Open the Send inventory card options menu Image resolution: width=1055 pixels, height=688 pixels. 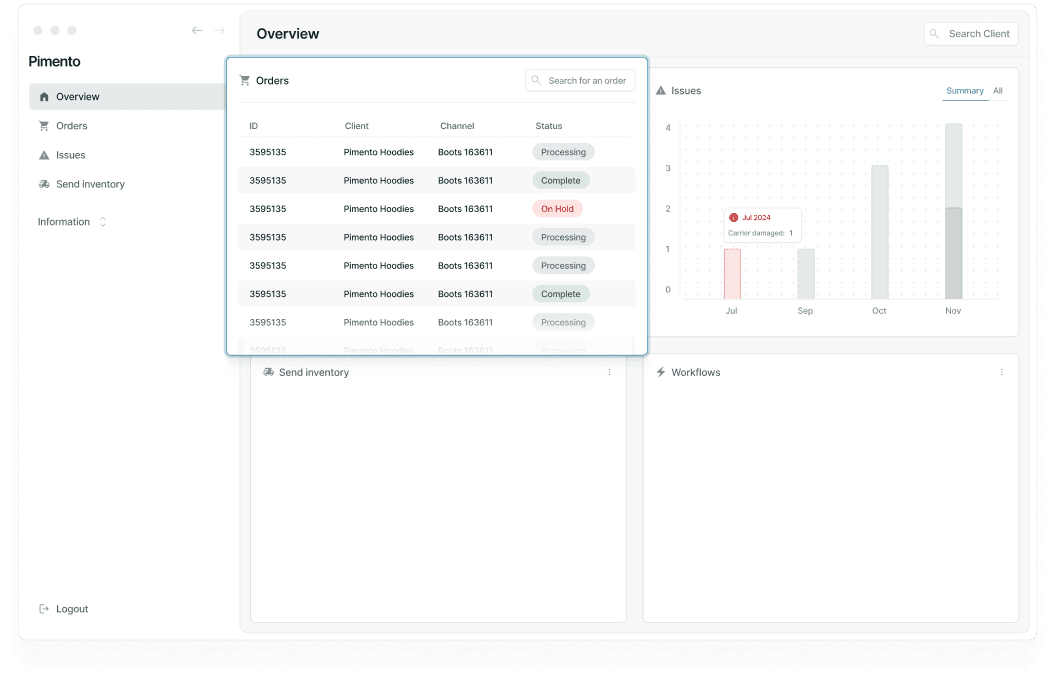610,372
